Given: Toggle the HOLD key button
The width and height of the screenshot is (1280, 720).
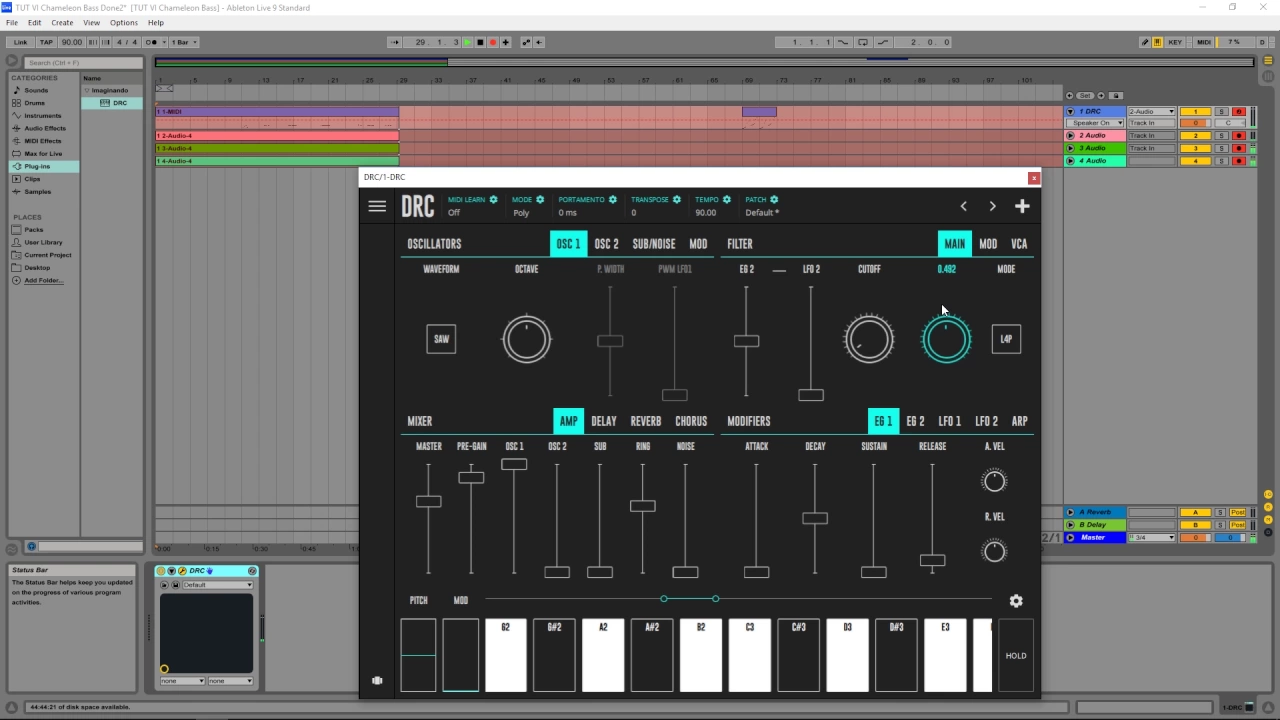Looking at the screenshot, I should (x=1016, y=656).
